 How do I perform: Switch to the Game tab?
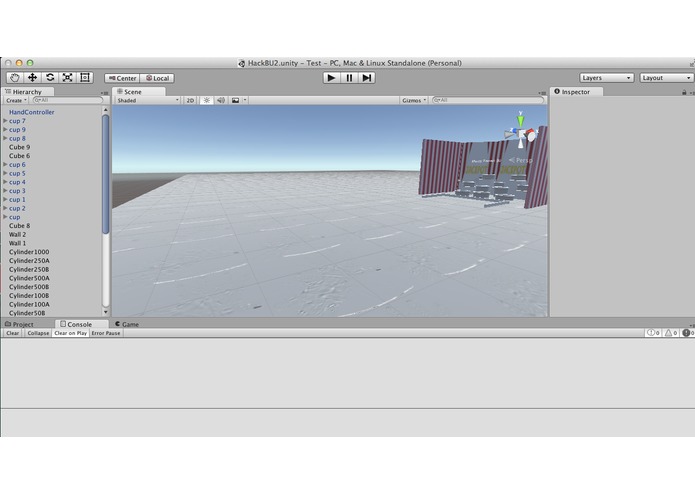tap(127, 324)
